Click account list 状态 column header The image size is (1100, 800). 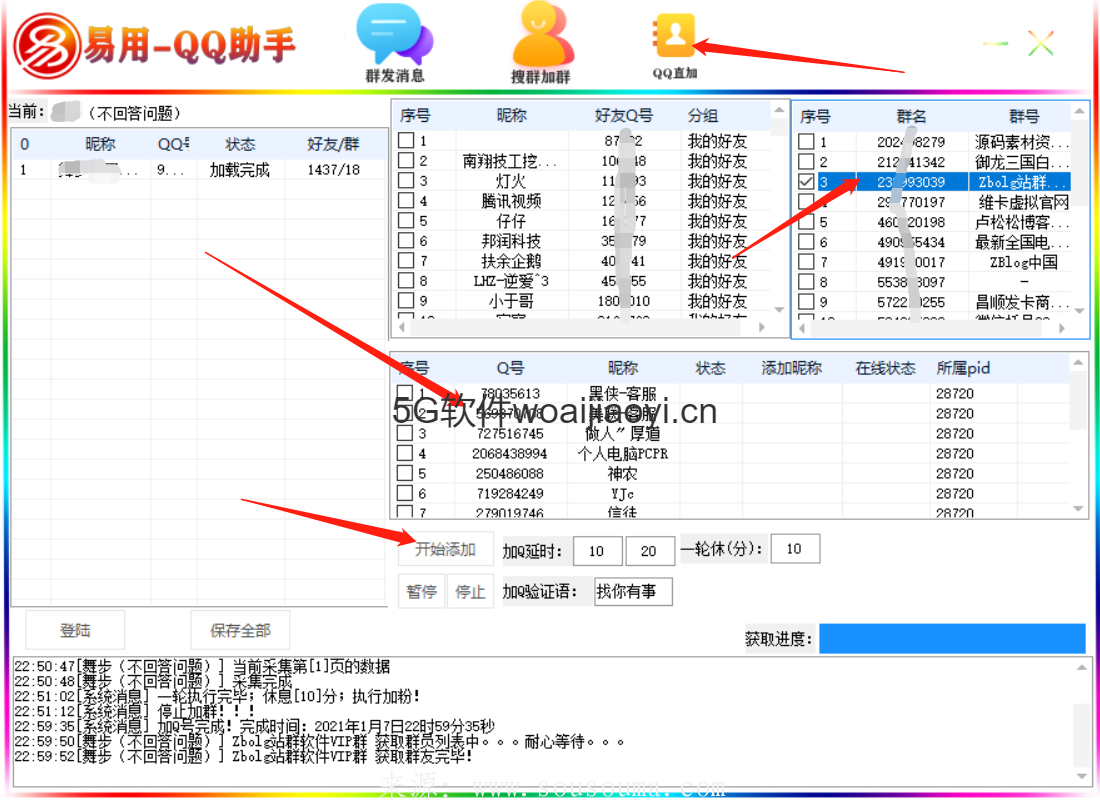241,144
